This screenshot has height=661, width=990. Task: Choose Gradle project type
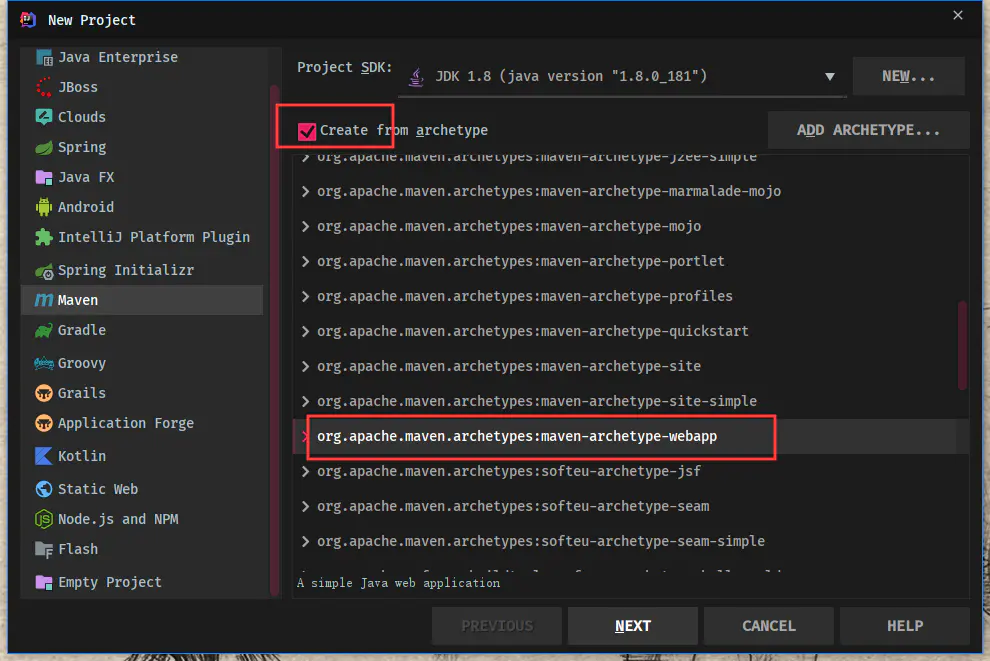(142, 330)
